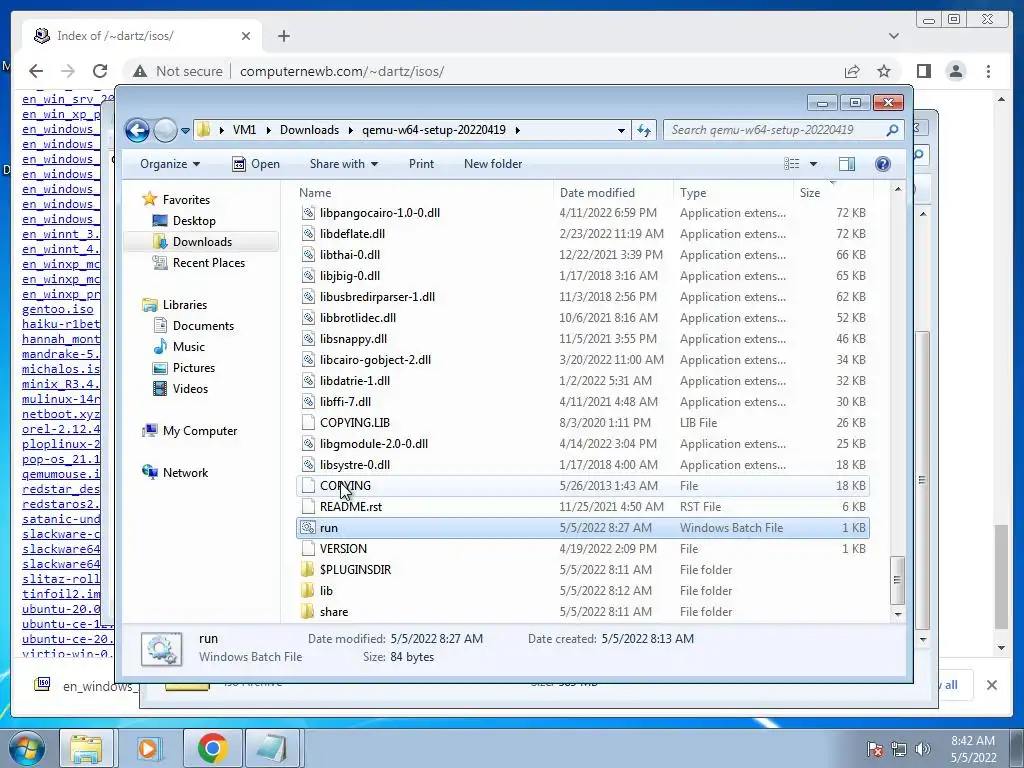Screen dimensions: 1024x768
Task: Open Chrome profile avatar
Action: [x=956, y=71]
